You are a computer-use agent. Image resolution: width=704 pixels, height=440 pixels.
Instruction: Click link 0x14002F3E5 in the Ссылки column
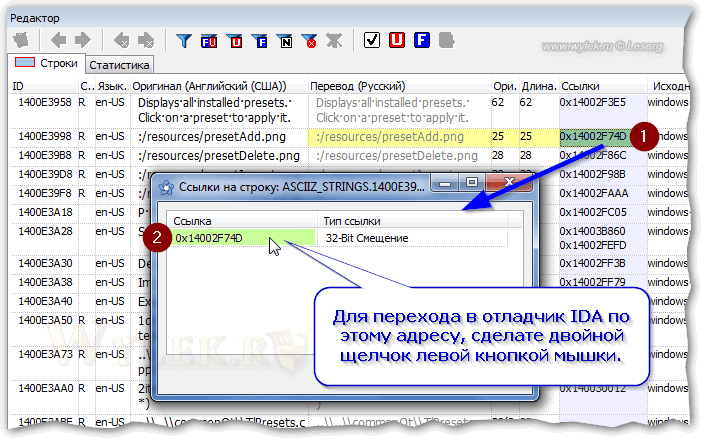pyautogui.click(x=592, y=102)
